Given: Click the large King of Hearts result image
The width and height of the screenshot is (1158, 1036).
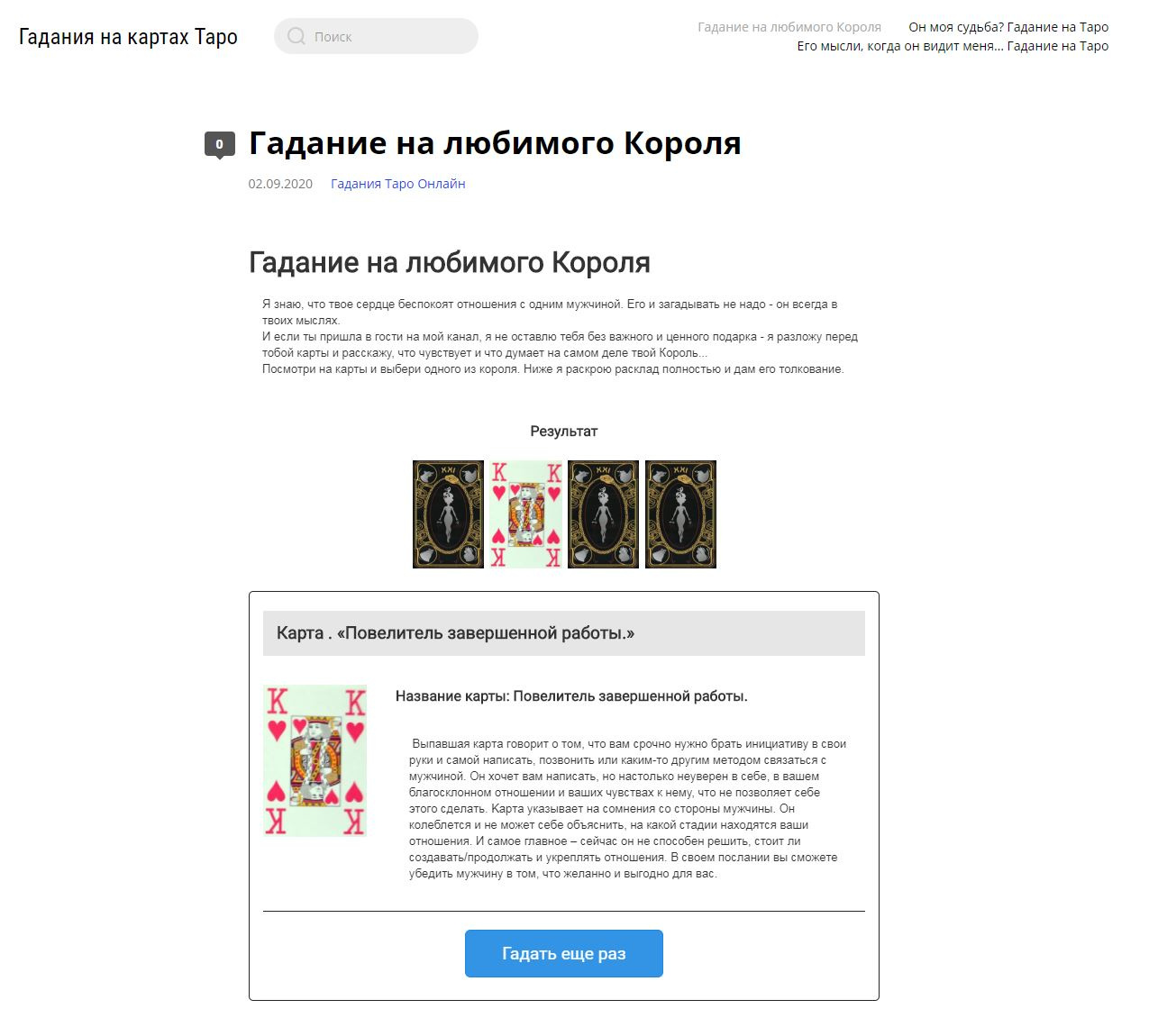Looking at the screenshot, I should click(x=315, y=760).
